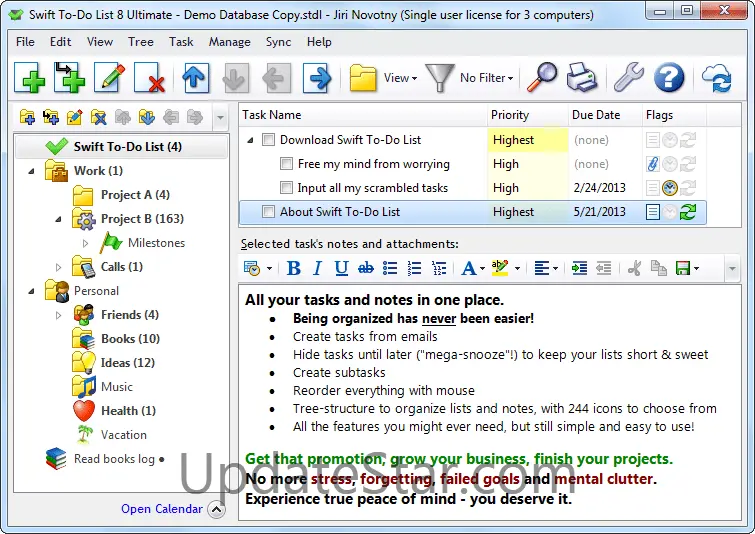Click the add to-do list icon in tree toolbar

27,117
